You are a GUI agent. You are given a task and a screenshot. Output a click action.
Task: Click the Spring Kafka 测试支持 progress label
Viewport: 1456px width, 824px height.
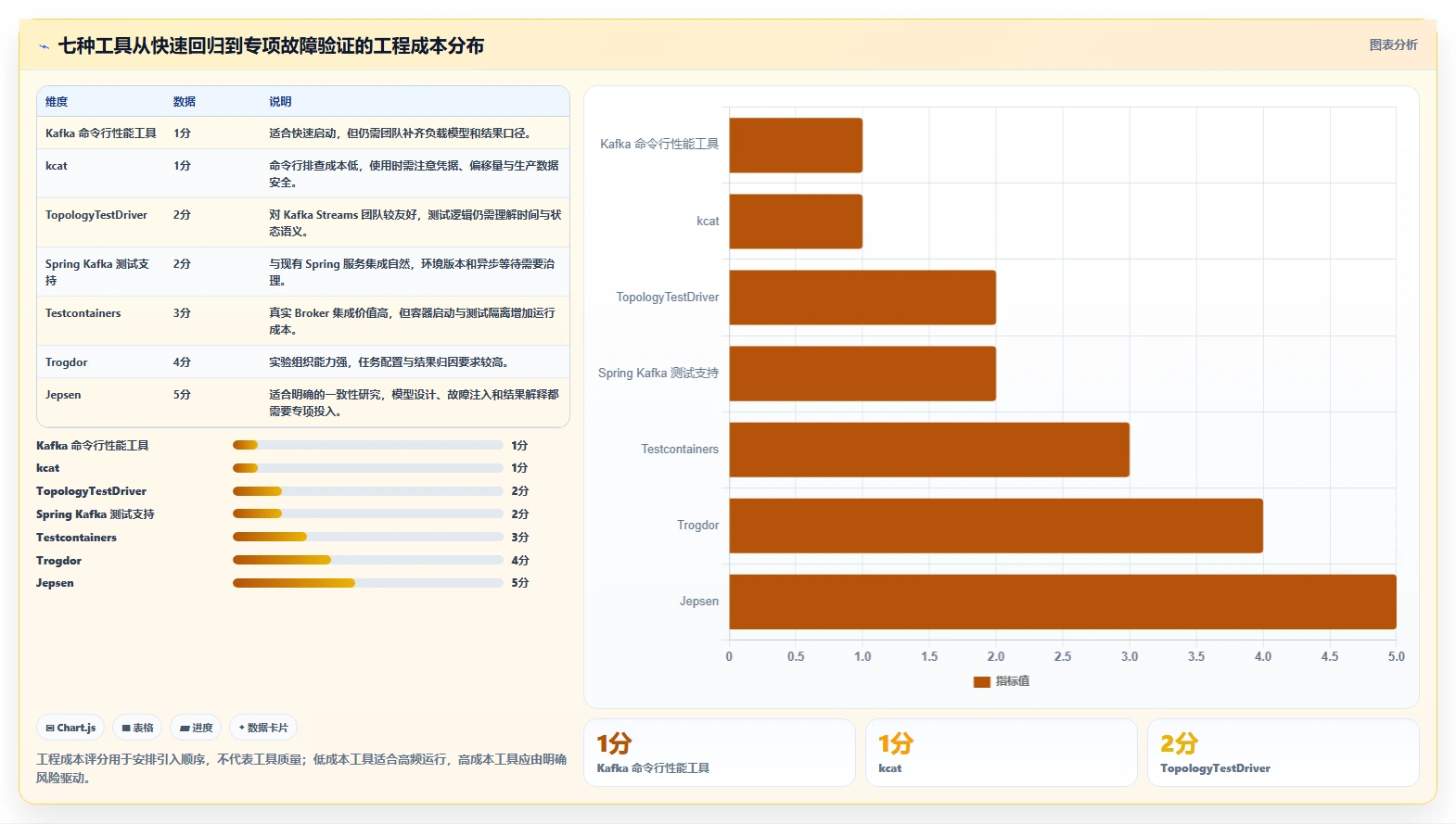(x=96, y=514)
